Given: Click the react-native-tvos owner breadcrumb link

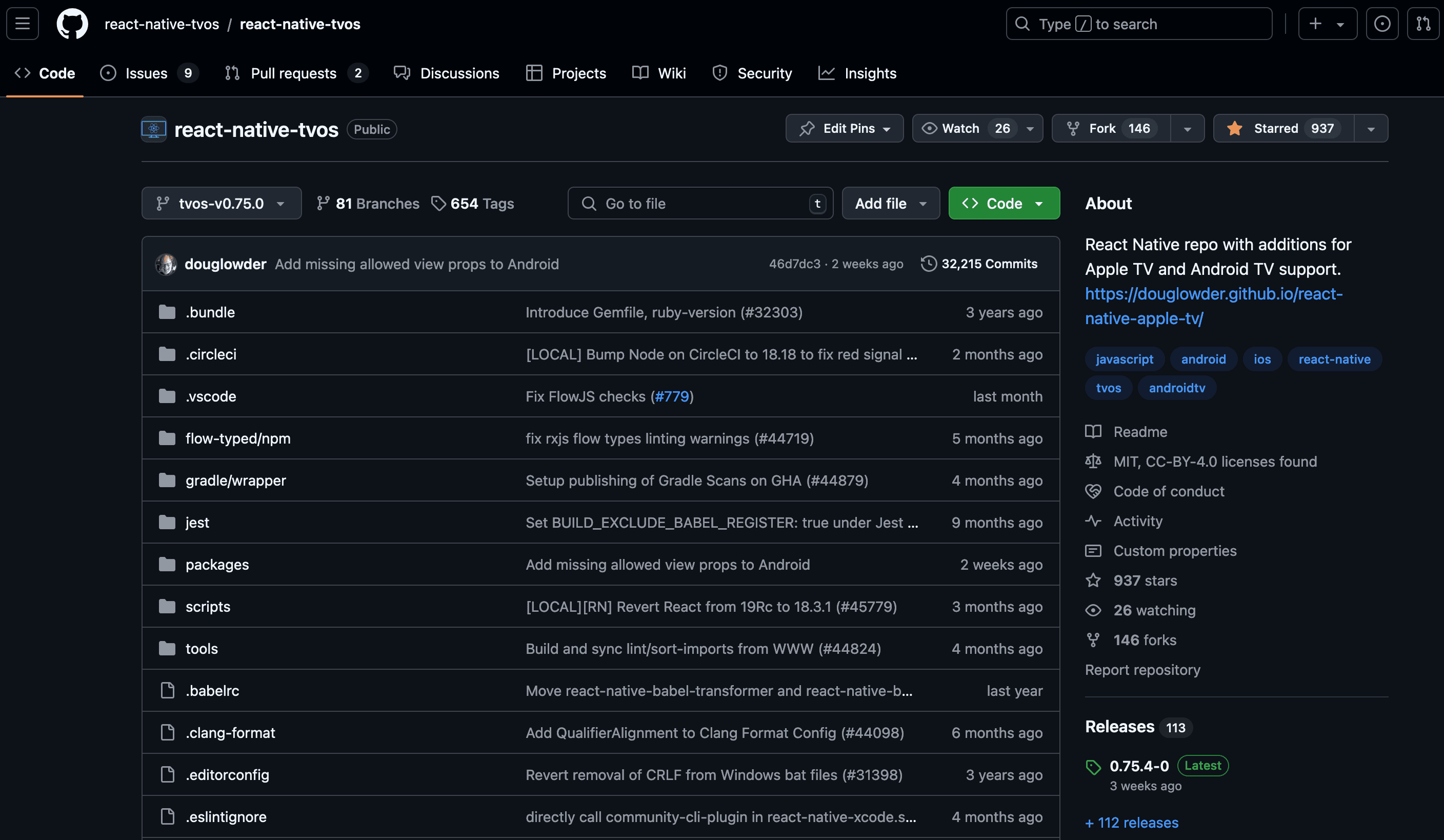Looking at the screenshot, I should (x=162, y=24).
